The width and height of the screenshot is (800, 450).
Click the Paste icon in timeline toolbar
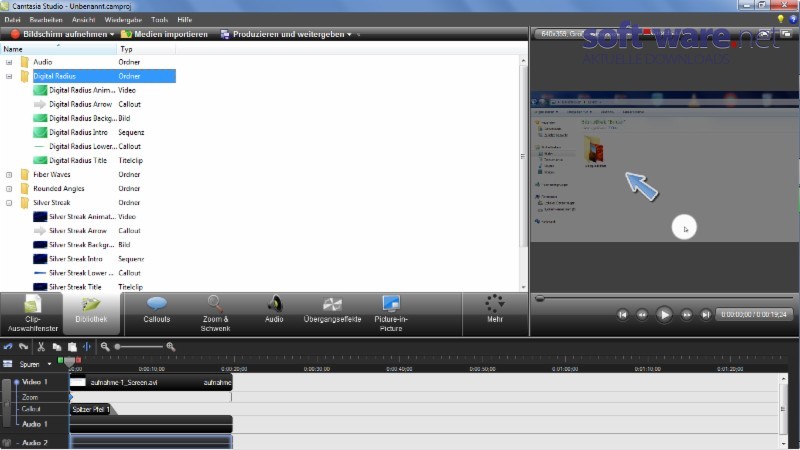coord(72,347)
